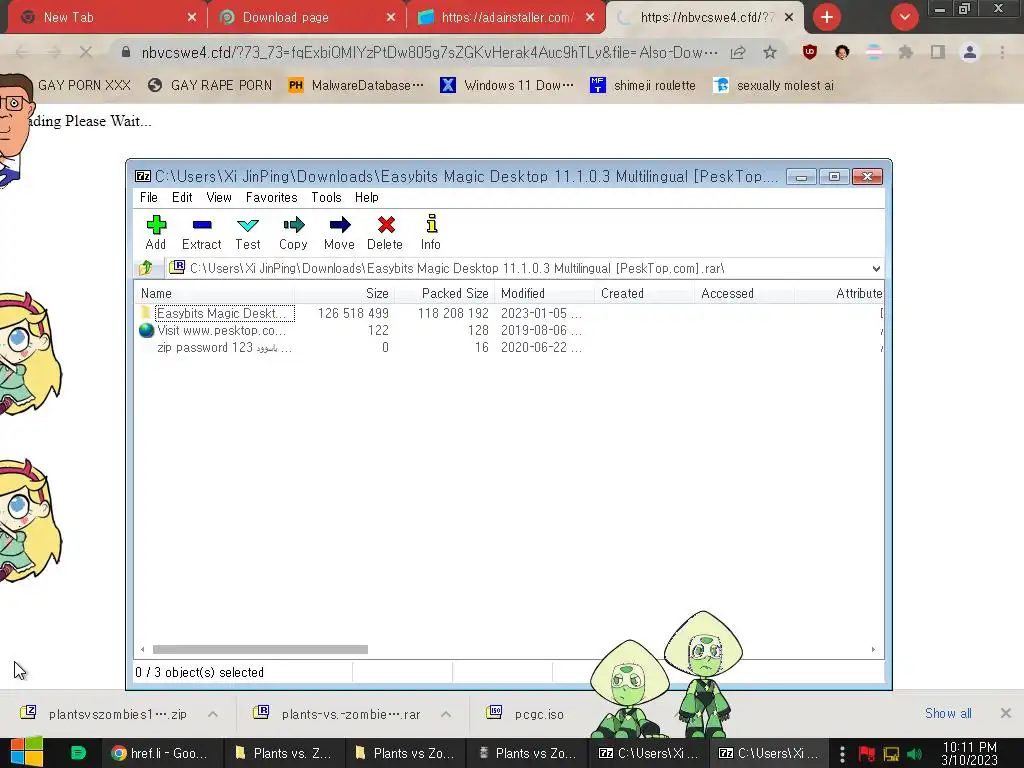
Task: Click the browser address bar URL
Action: pos(429,52)
